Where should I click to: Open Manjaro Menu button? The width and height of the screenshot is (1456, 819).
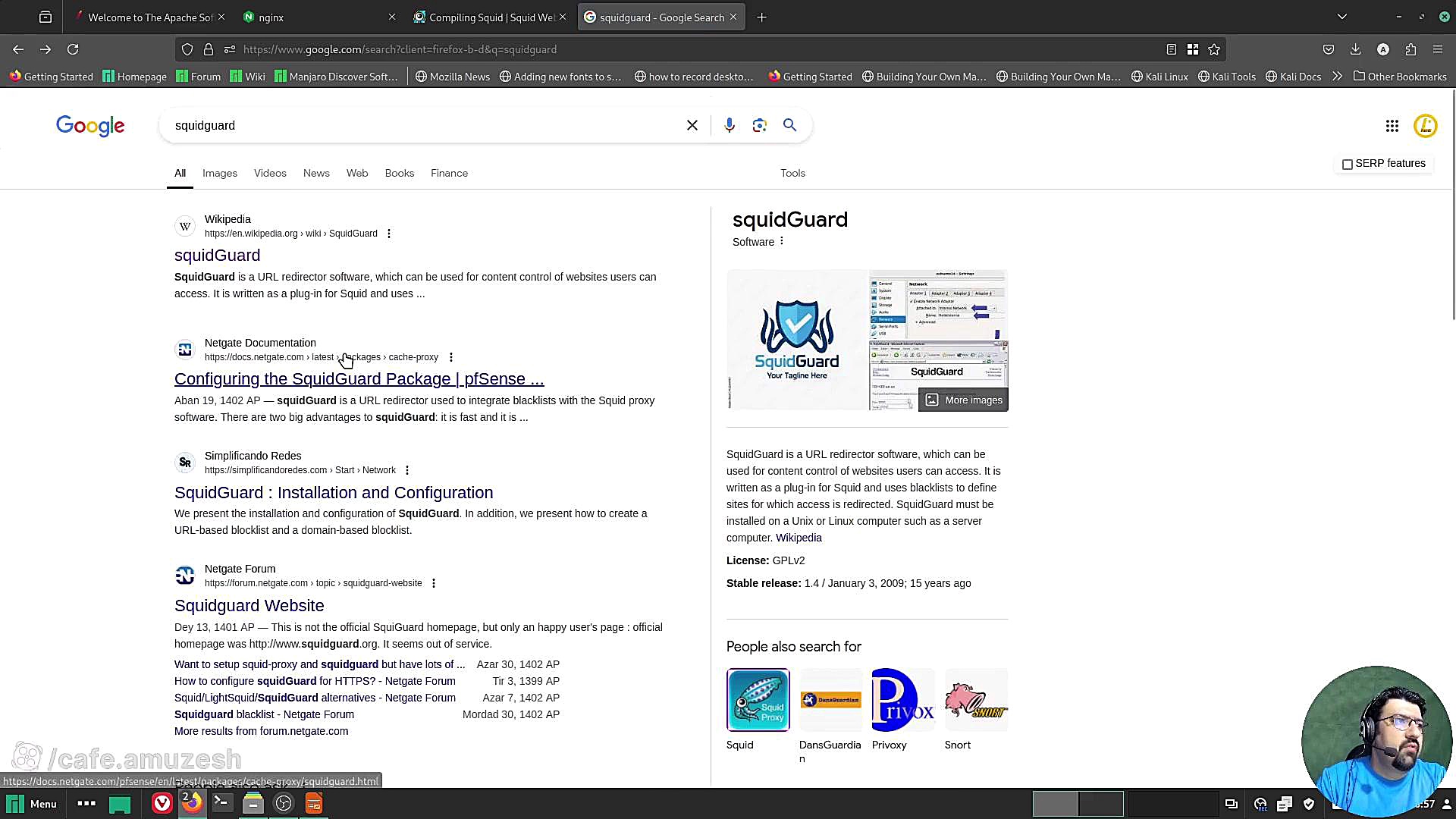[31, 803]
